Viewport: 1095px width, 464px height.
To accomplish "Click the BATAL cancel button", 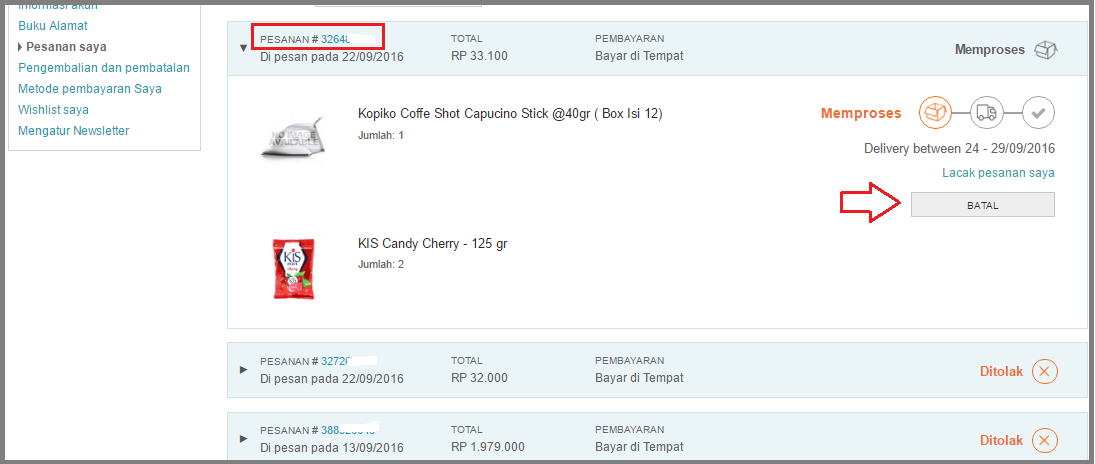I will click(x=983, y=205).
